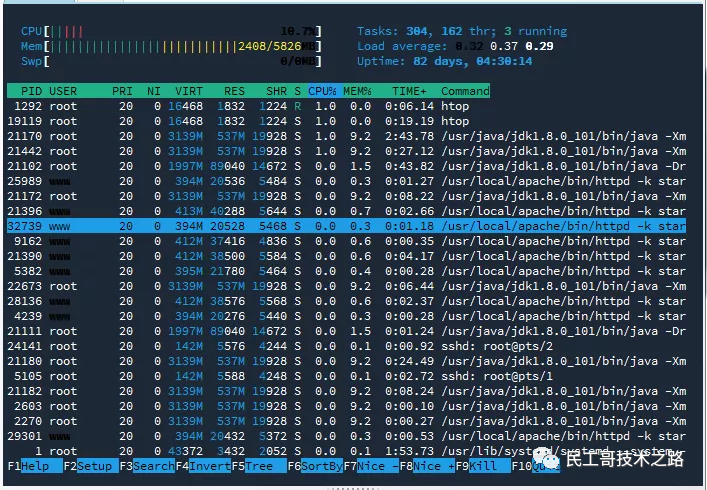Open the F6 SortBy option

click(x=315, y=466)
